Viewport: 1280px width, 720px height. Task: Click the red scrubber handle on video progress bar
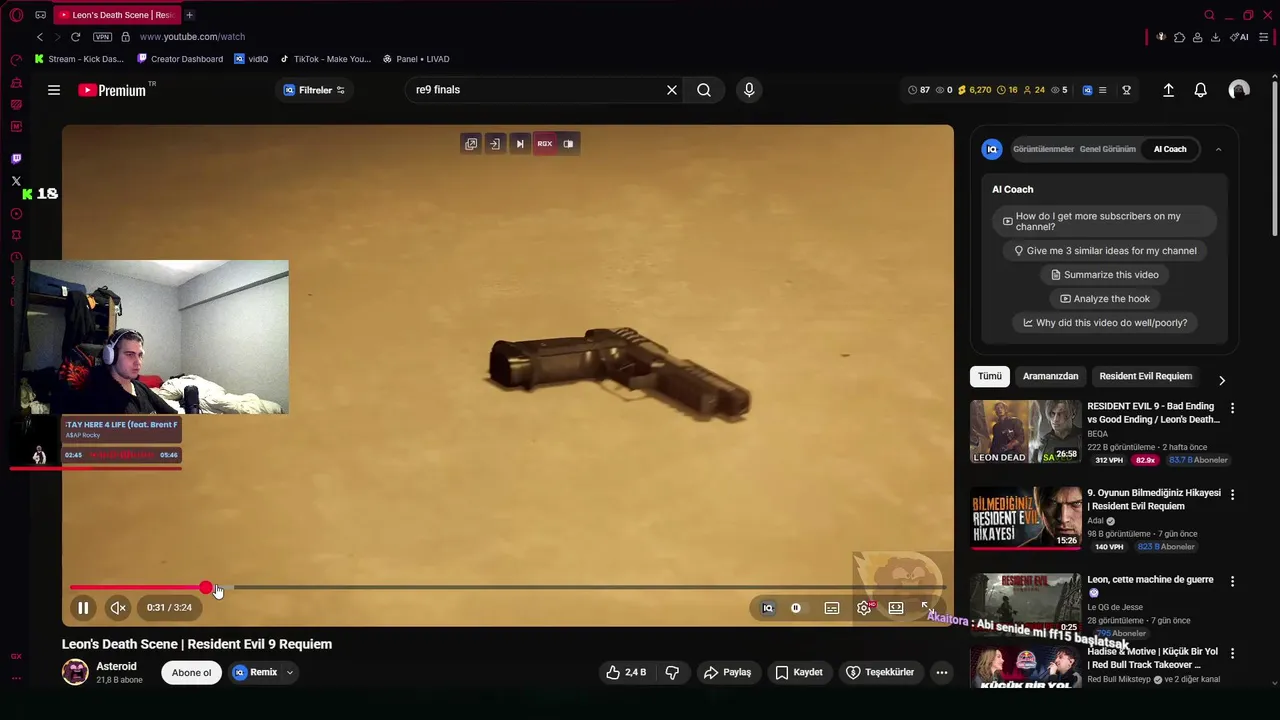(x=206, y=588)
